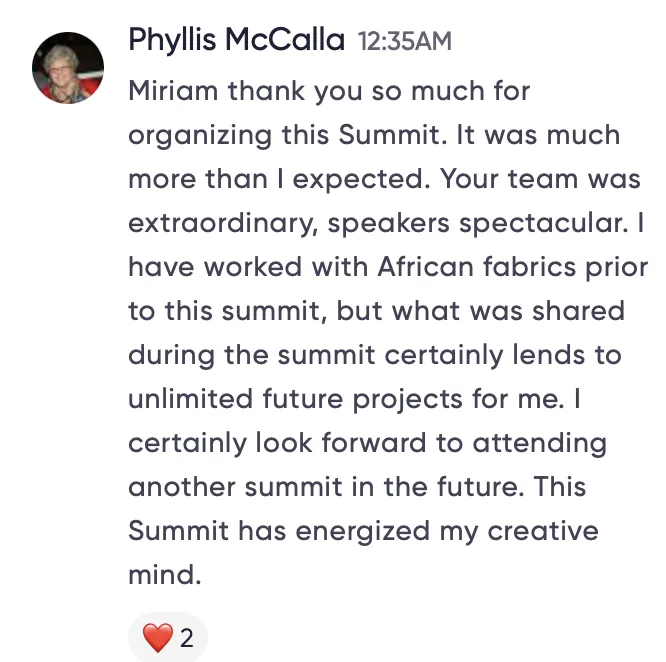Image resolution: width=666 pixels, height=662 pixels.
Task: Click the text 'during the summit certainly'
Action: pyautogui.click(x=316, y=356)
